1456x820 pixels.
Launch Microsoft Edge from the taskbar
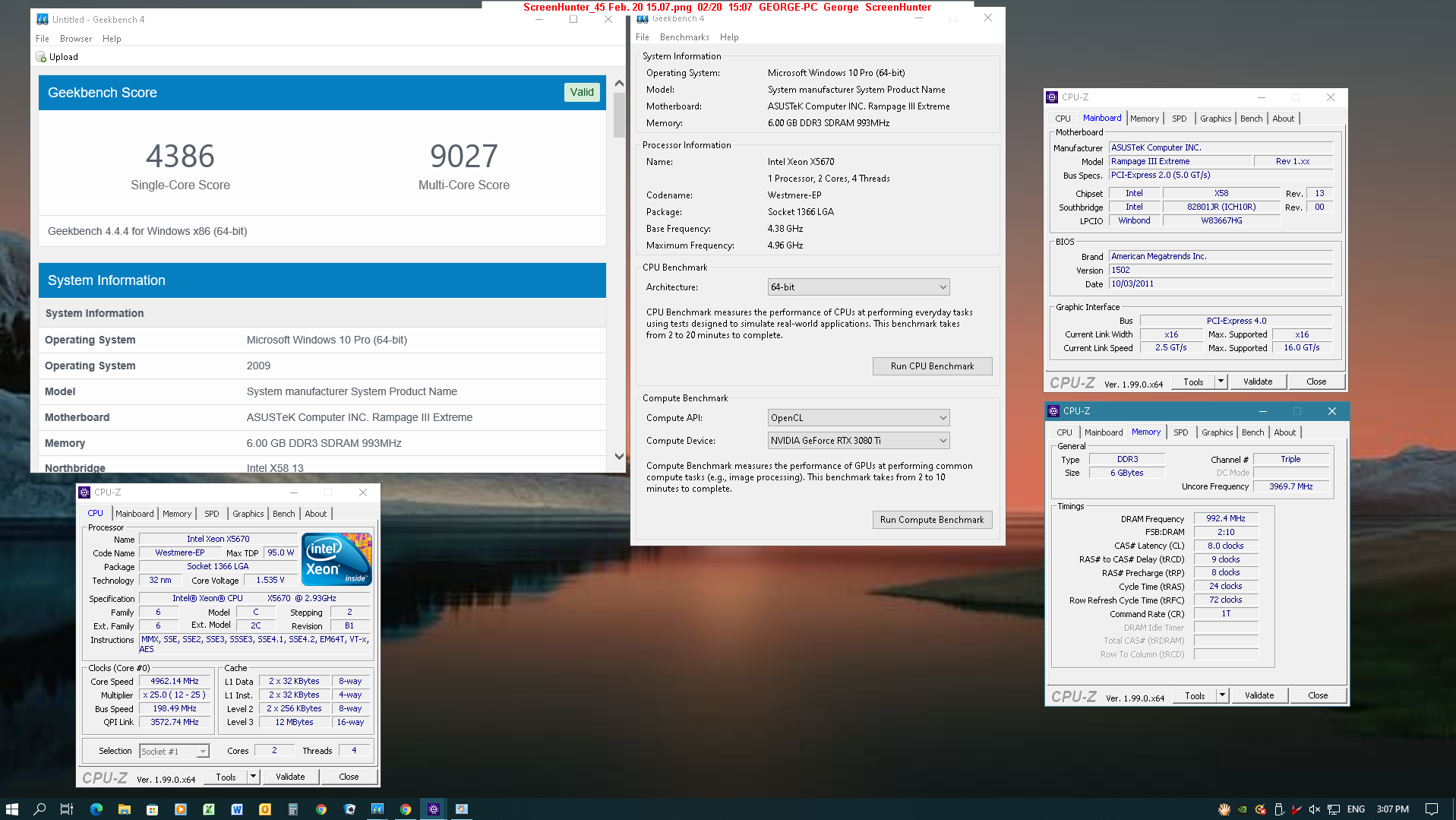click(96, 809)
